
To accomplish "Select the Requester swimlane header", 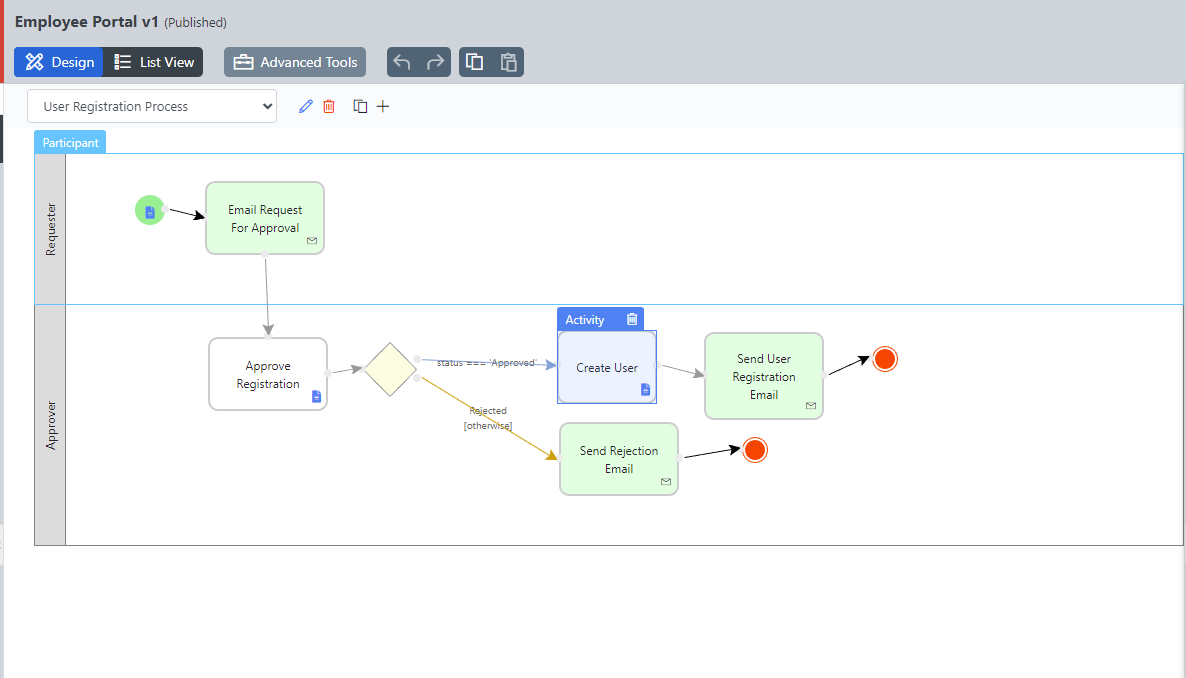I will coord(50,229).
